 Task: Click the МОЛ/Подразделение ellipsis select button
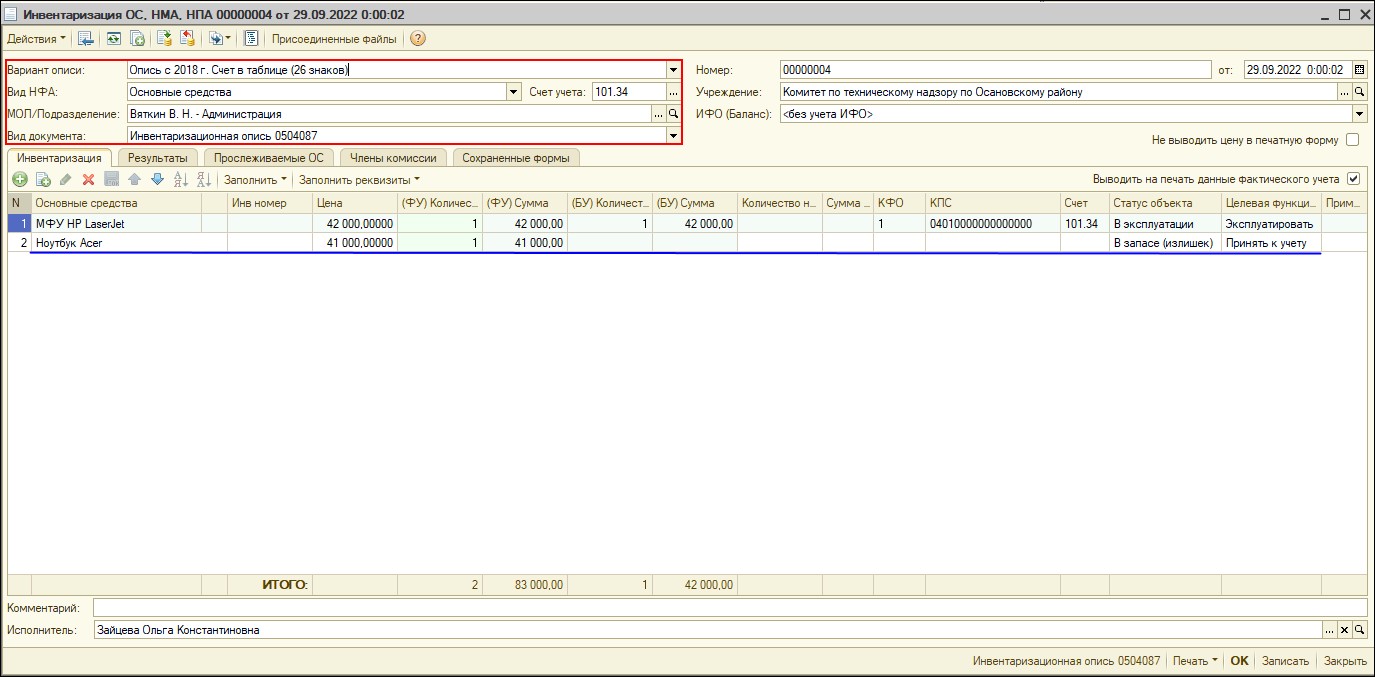[x=659, y=114]
